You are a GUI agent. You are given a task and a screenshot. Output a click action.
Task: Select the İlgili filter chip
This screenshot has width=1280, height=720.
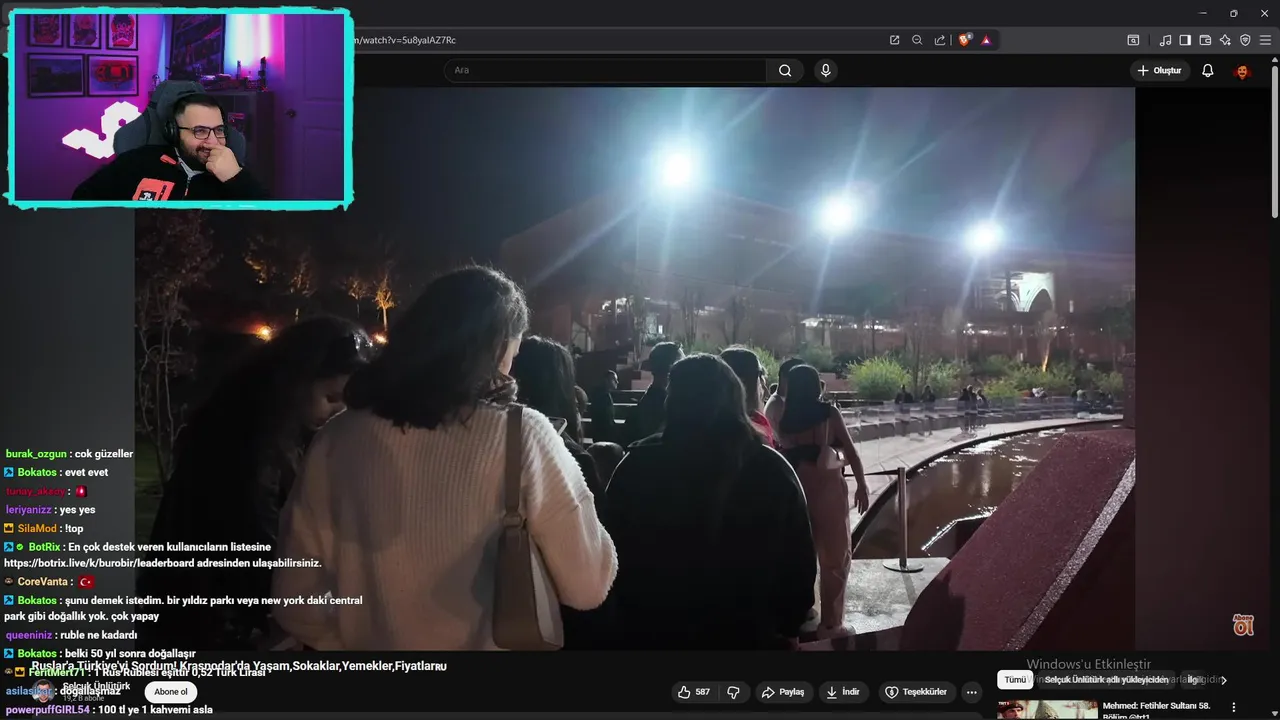coord(1194,680)
